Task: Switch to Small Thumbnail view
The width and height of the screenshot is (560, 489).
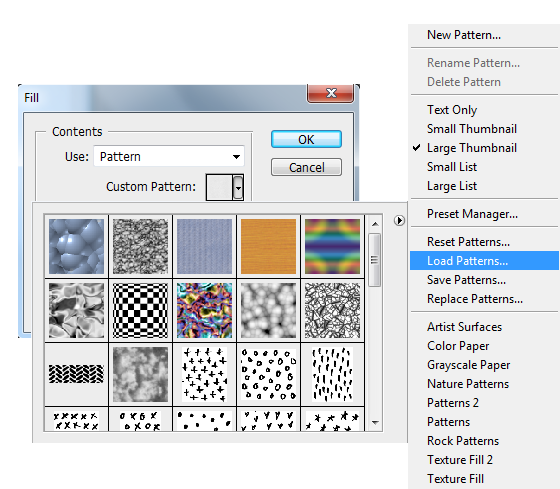Action: pyautogui.click(x=471, y=129)
